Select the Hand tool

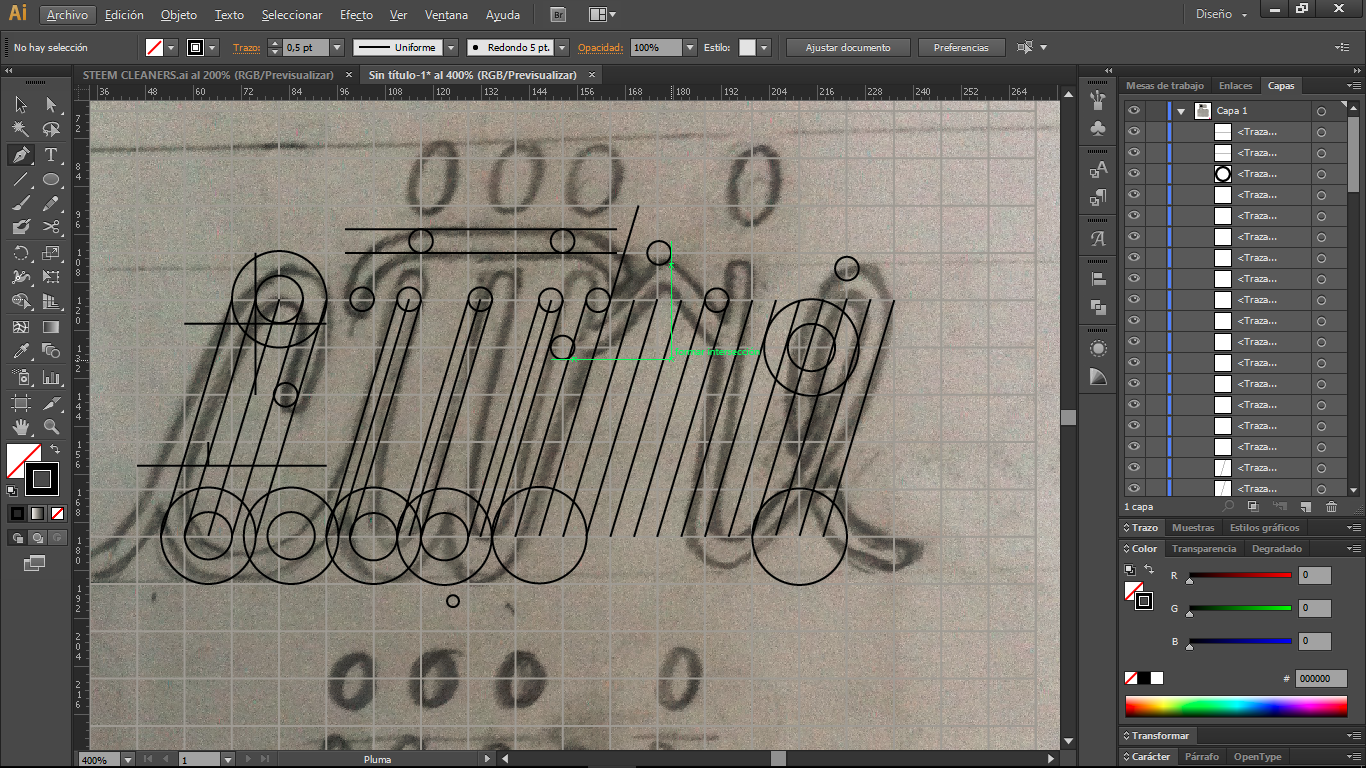[21, 427]
